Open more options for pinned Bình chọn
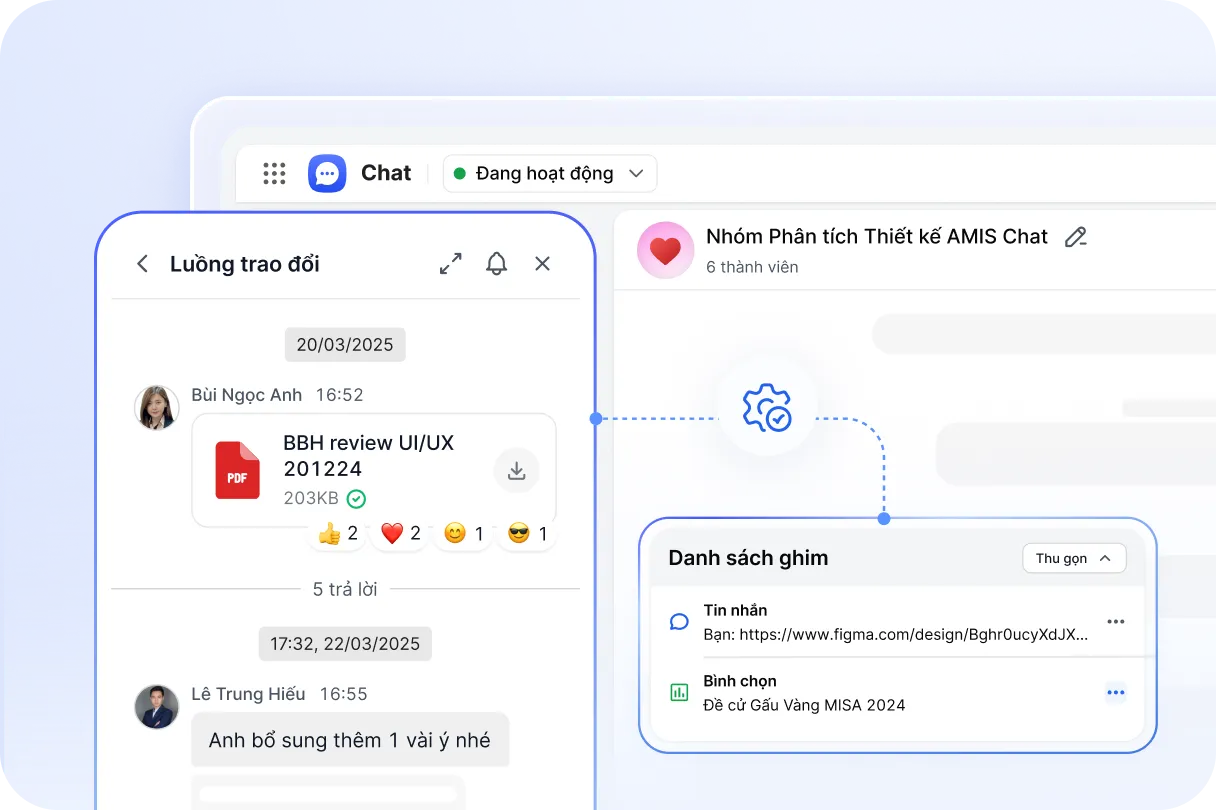1216x810 pixels. click(1116, 692)
